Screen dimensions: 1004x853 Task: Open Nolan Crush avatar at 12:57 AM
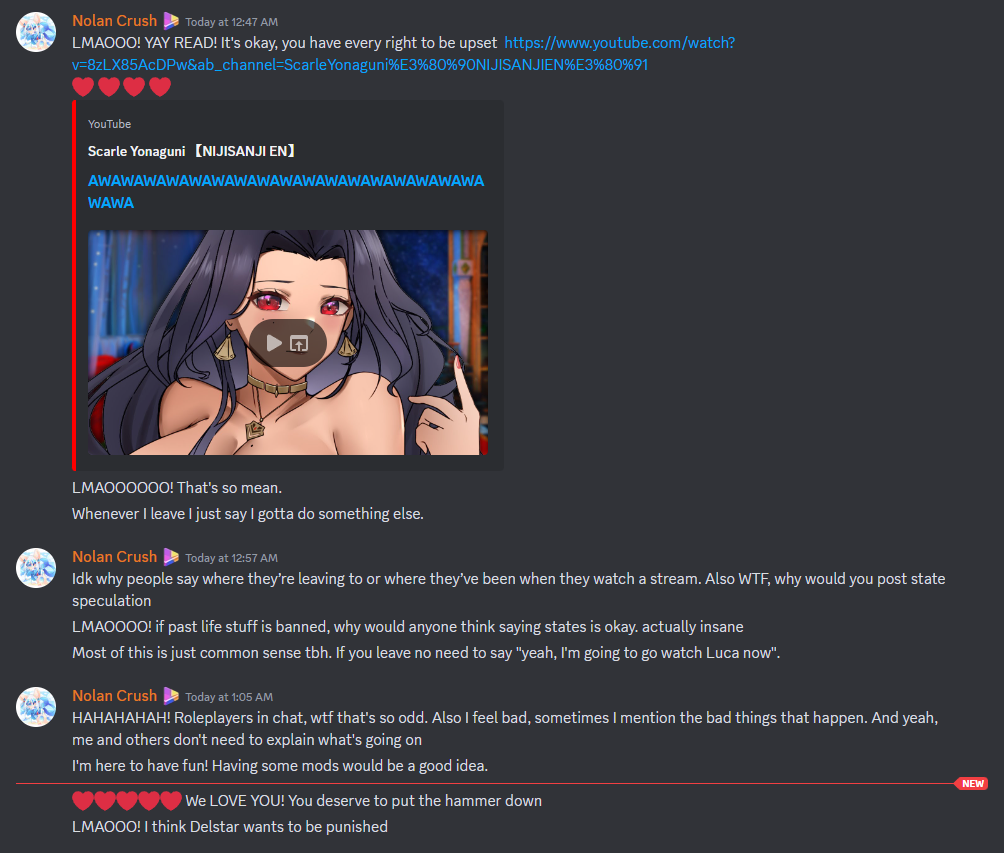[36, 567]
